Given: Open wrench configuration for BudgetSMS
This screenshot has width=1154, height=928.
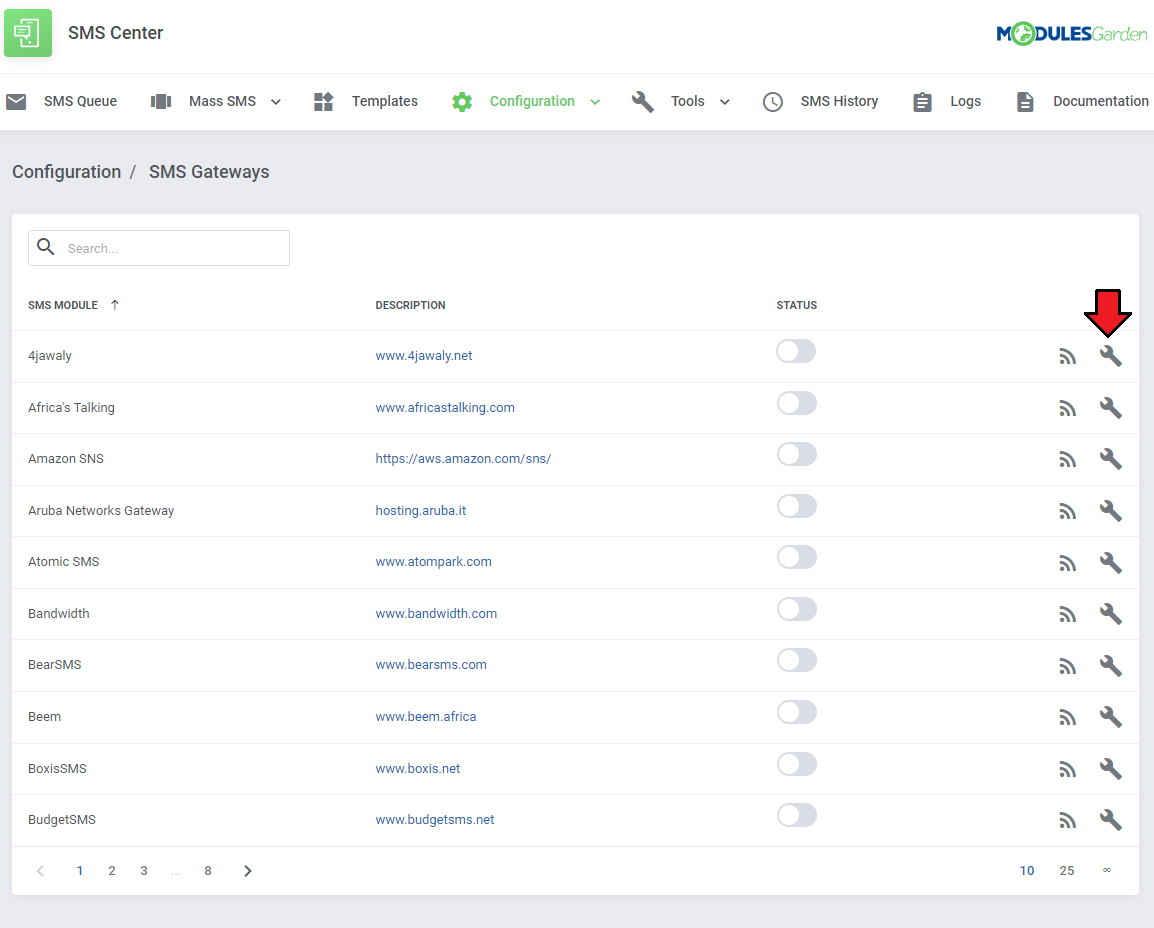Looking at the screenshot, I should pos(1111,820).
